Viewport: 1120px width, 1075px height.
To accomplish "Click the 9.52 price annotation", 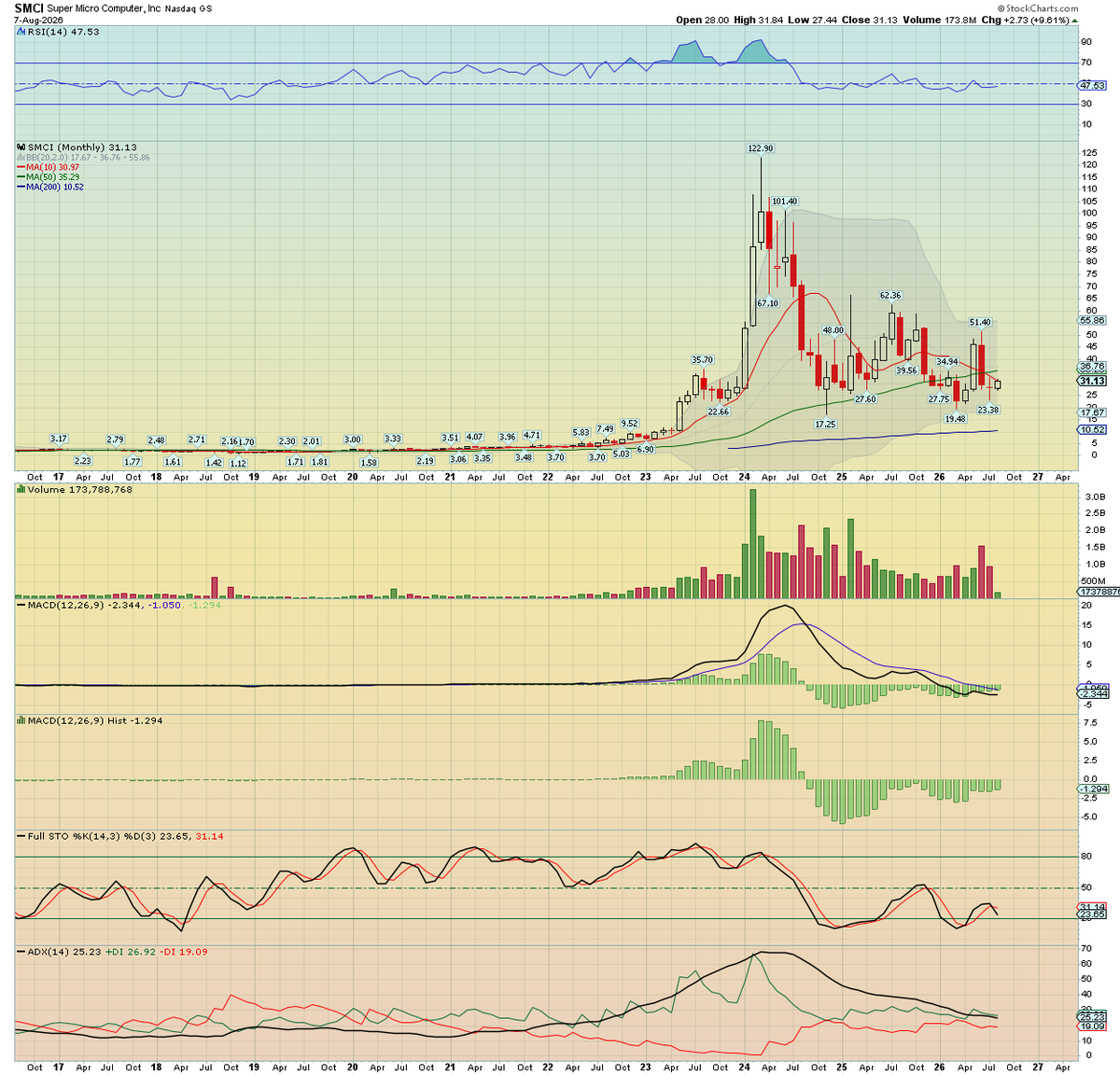I will coord(629,424).
